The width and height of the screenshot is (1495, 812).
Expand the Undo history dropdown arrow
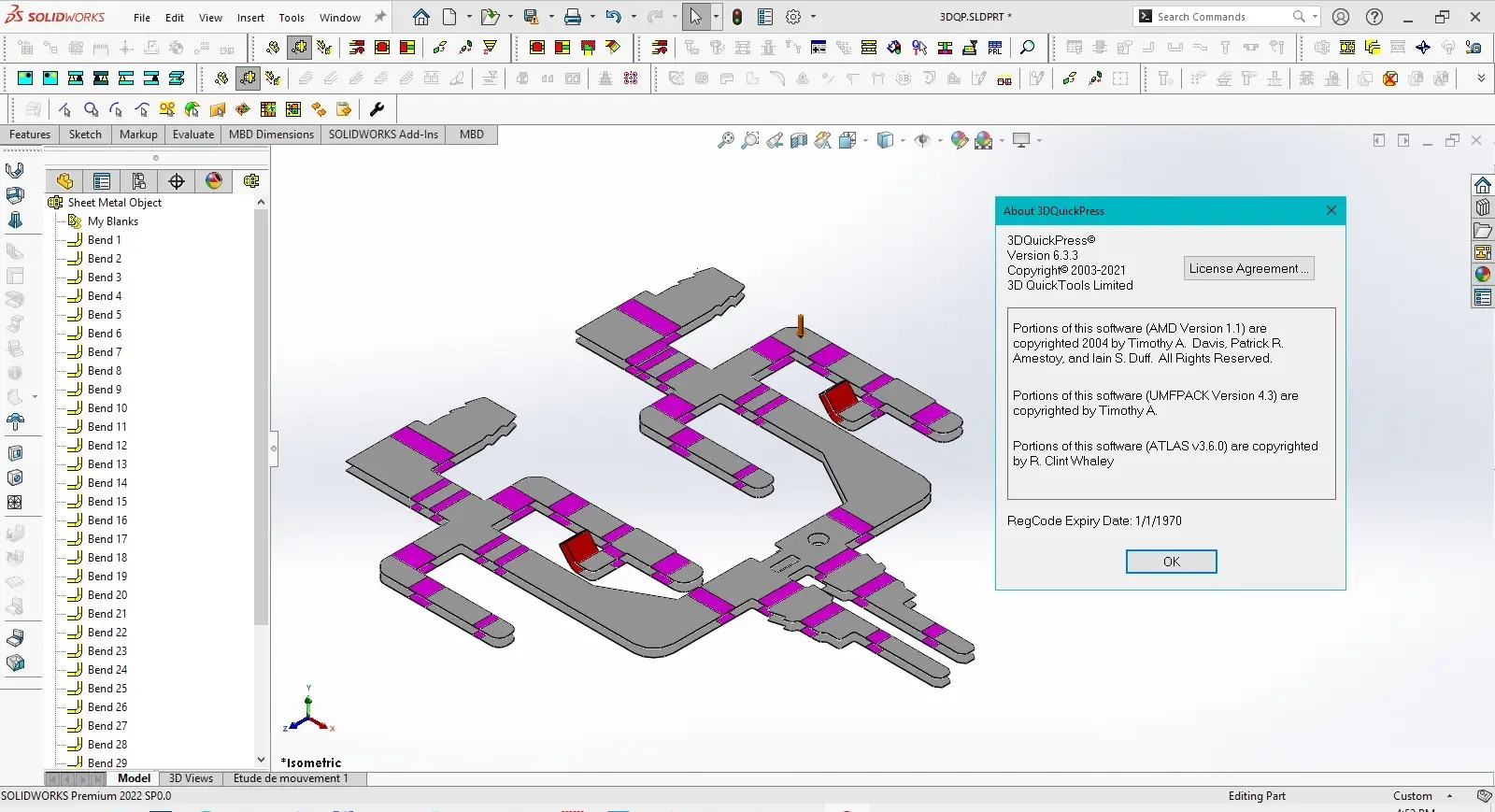pyautogui.click(x=633, y=17)
